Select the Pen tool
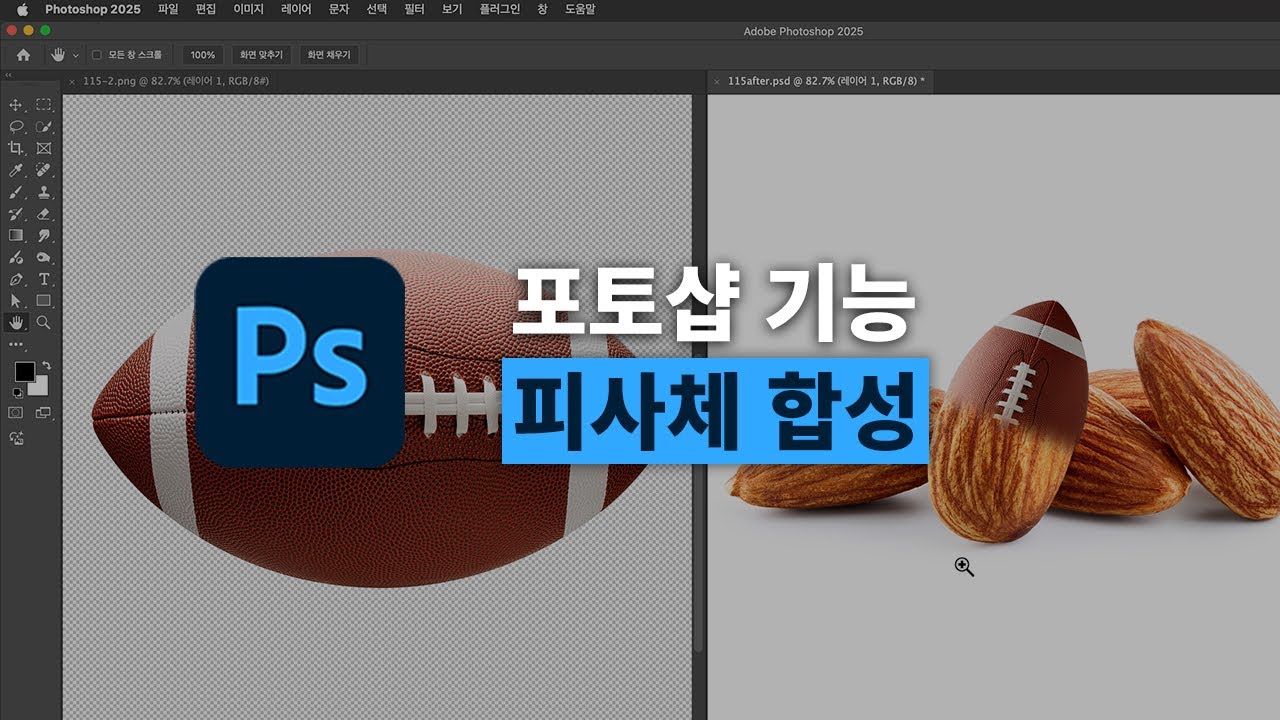This screenshot has width=1280, height=720. pyautogui.click(x=16, y=279)
